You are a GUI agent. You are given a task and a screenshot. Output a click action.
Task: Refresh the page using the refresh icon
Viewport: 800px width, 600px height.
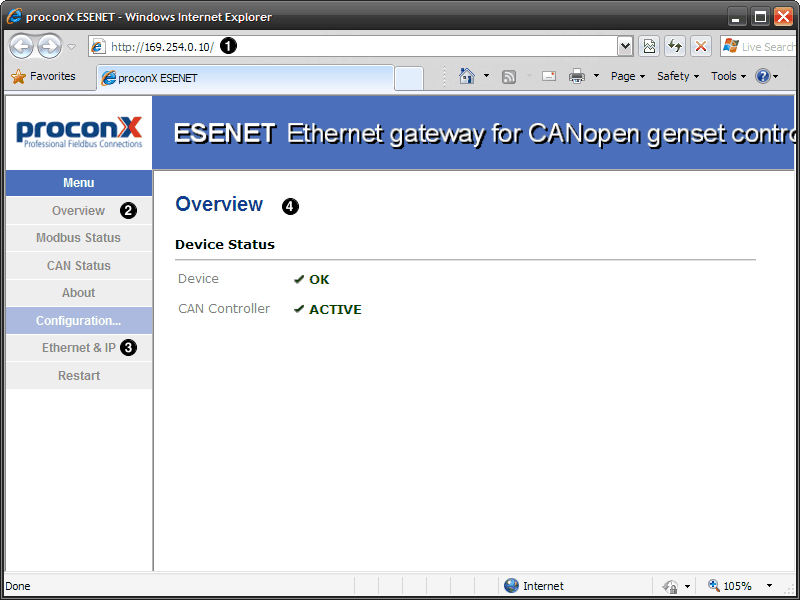click(x=675, y=46)
